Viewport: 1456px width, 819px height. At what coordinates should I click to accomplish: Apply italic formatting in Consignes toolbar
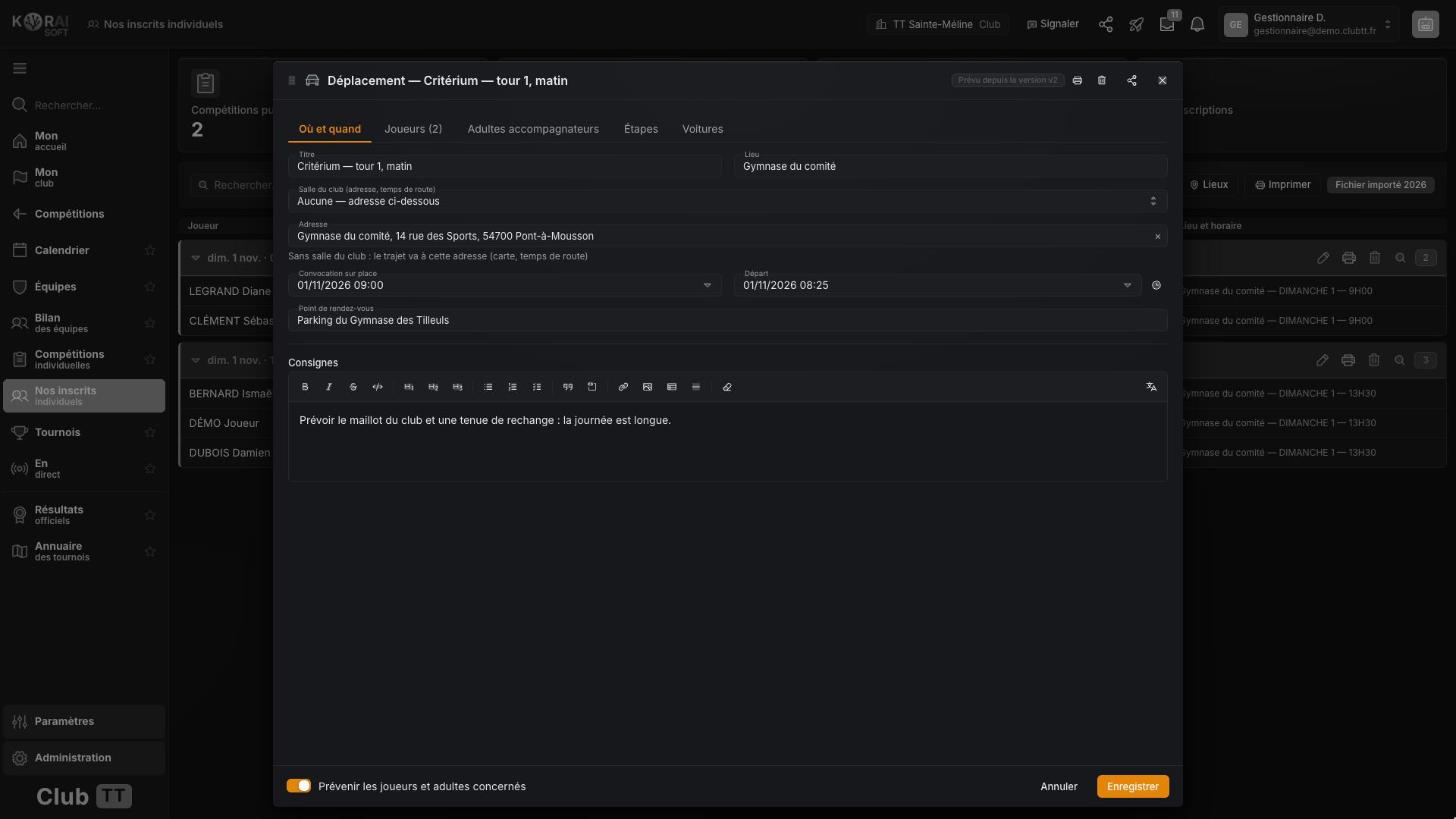pyautogui.click(x=329, y=387)
